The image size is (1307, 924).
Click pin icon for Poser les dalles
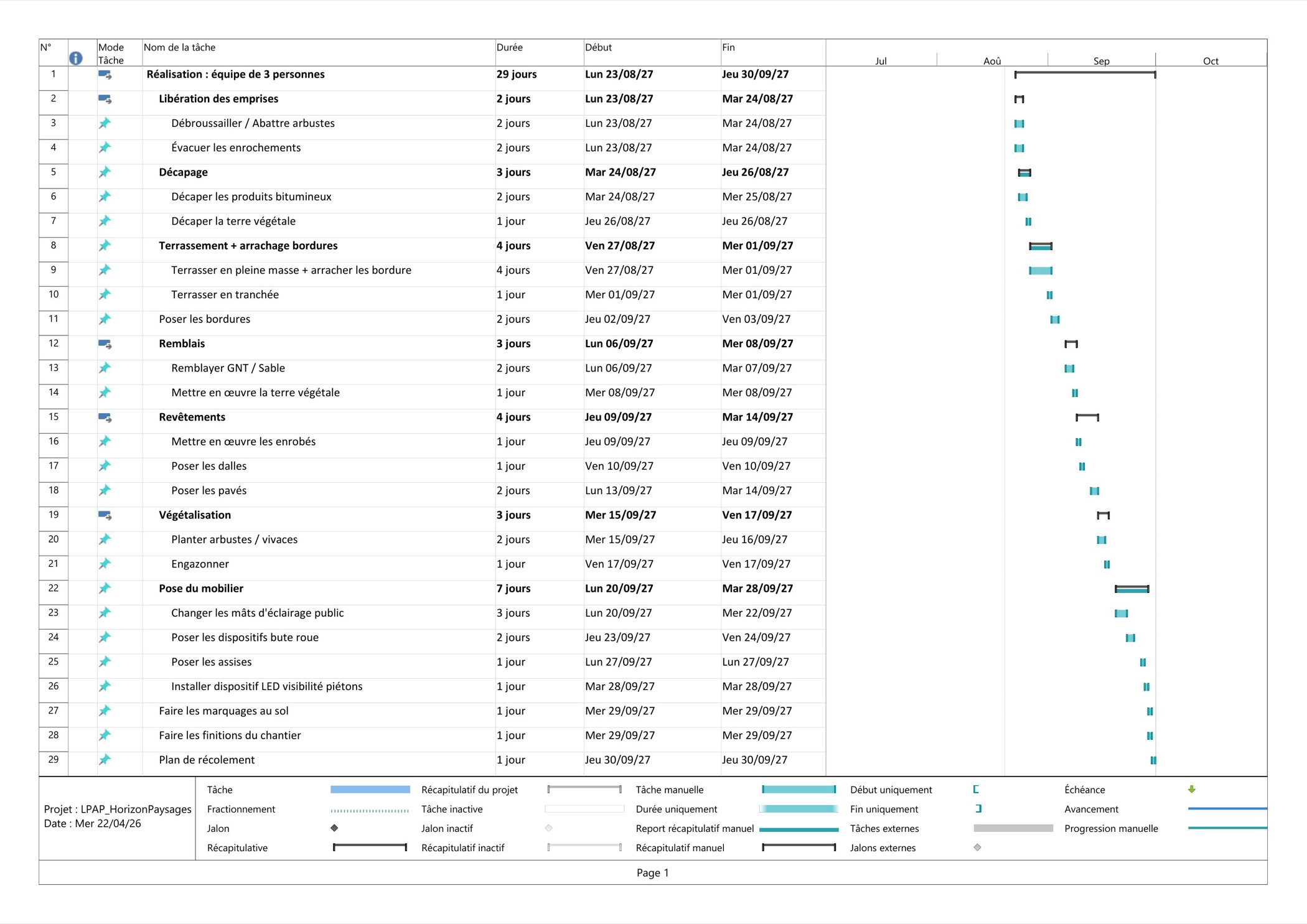click(x=105, y=466)
